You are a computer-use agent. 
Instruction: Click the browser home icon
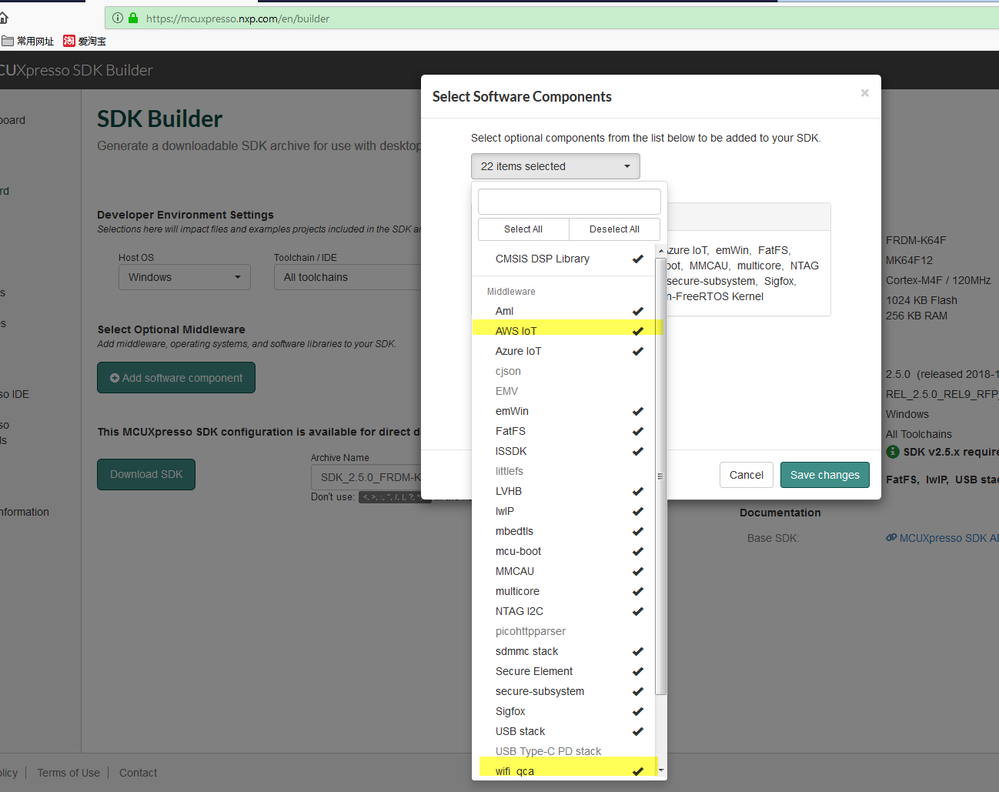3,18
